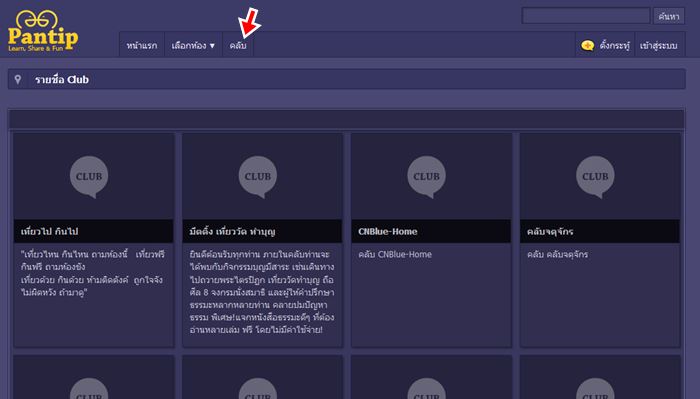Click the Pantip logo
The width and height of the screenshot is (700, 399).
tap(43, 31)
